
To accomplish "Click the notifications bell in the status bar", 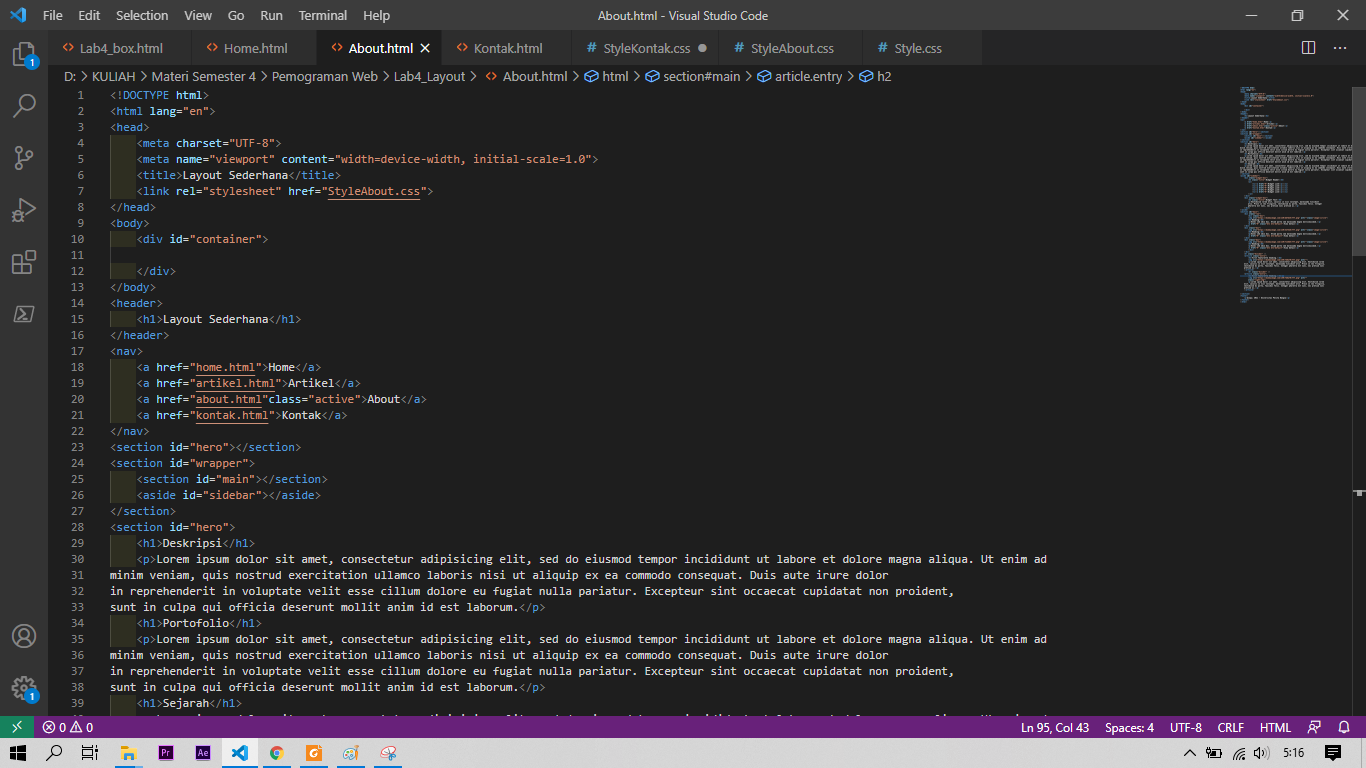I will [x=1342, y=727].
